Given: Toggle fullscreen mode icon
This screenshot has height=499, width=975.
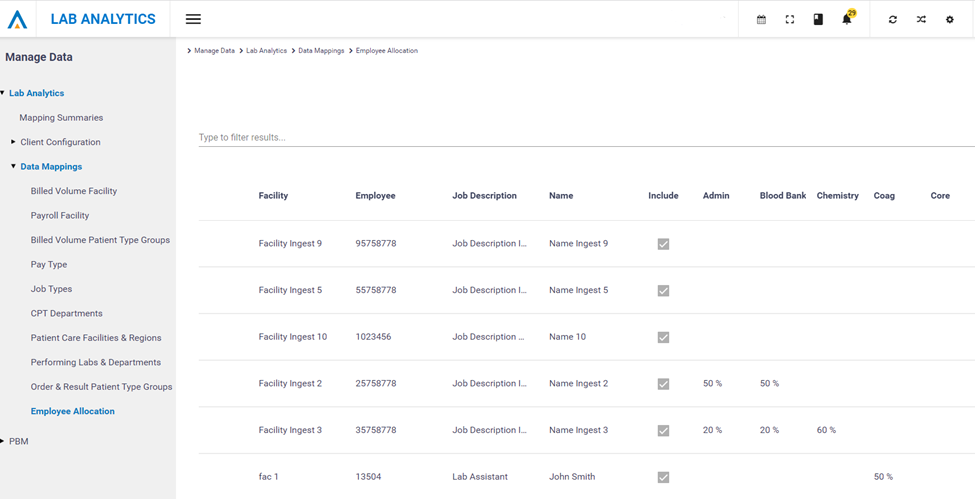Looking at the screenshot, I should pyautogui.click(x=789, y=19).
